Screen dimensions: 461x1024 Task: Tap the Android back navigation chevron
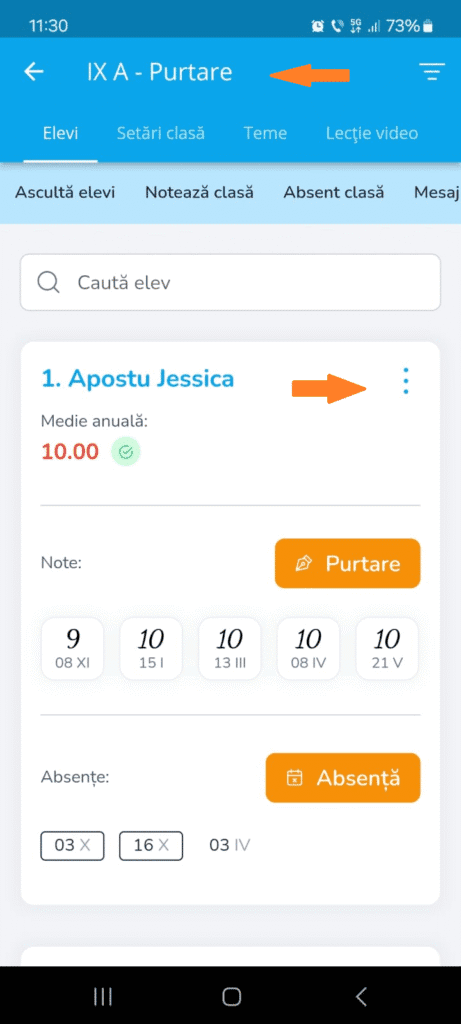[360, 996]
